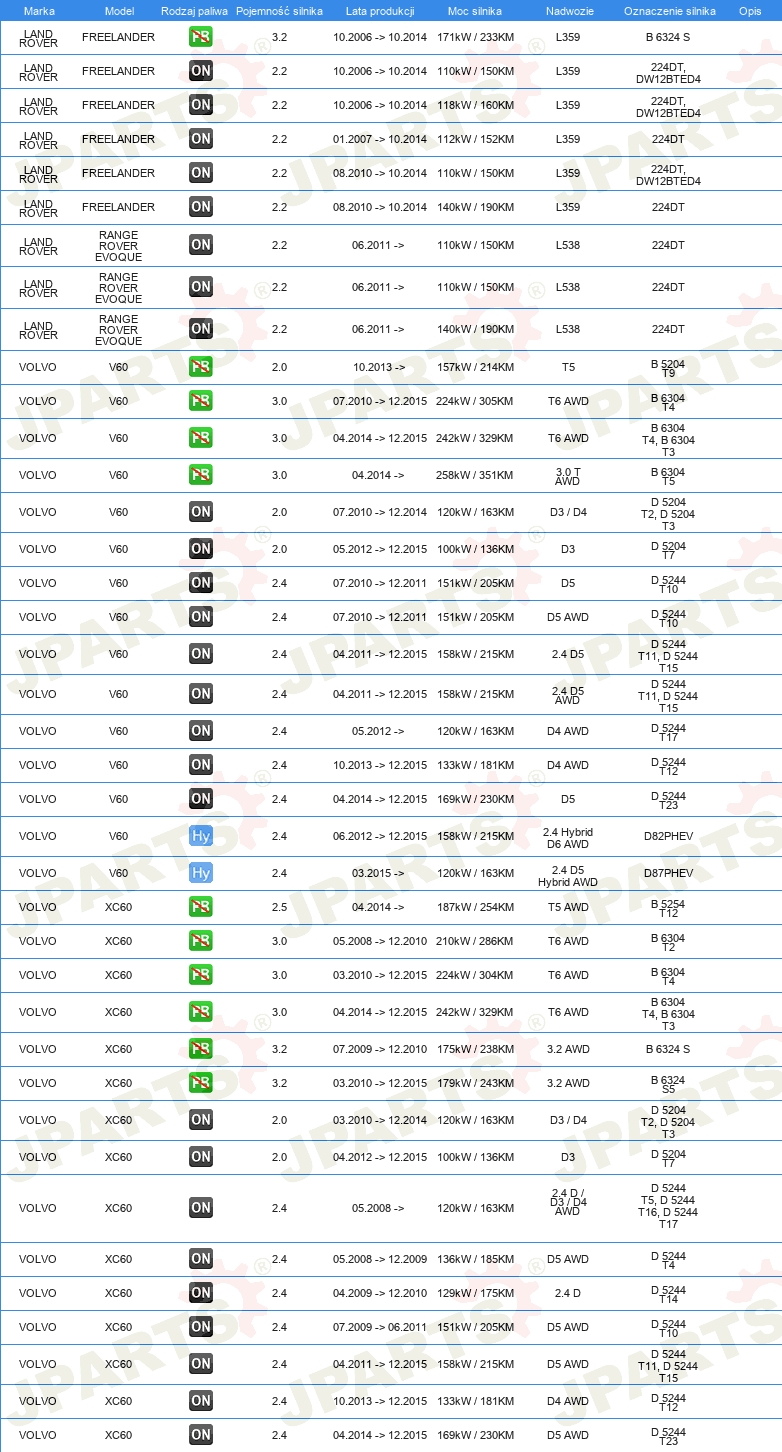Click the petrol PB icon for Freelander 3.2

coord(201,37)
